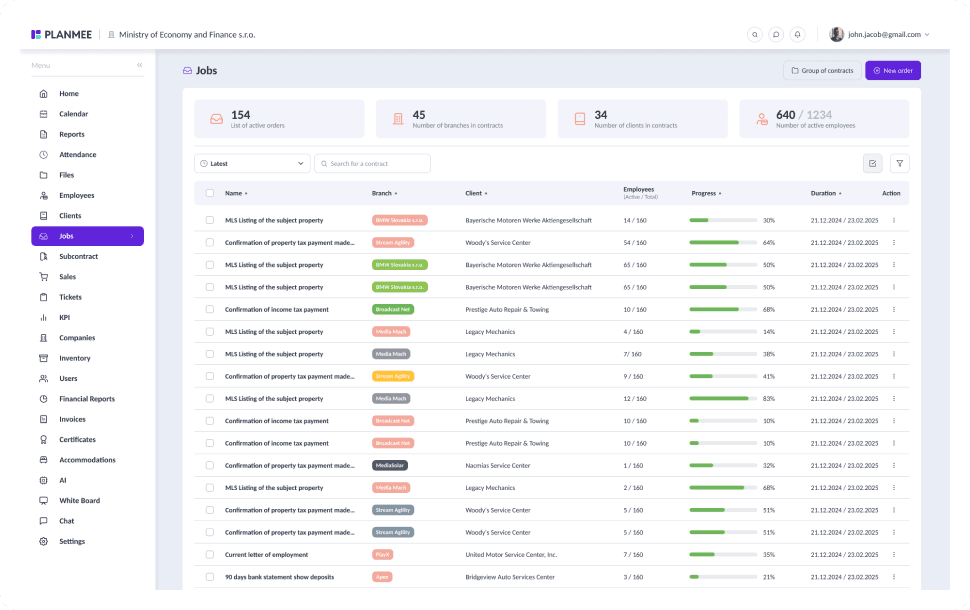The width and height of the screenshot is (970, 610).
Task: Click the Group of contracts button
Action: tap(822, 71)
